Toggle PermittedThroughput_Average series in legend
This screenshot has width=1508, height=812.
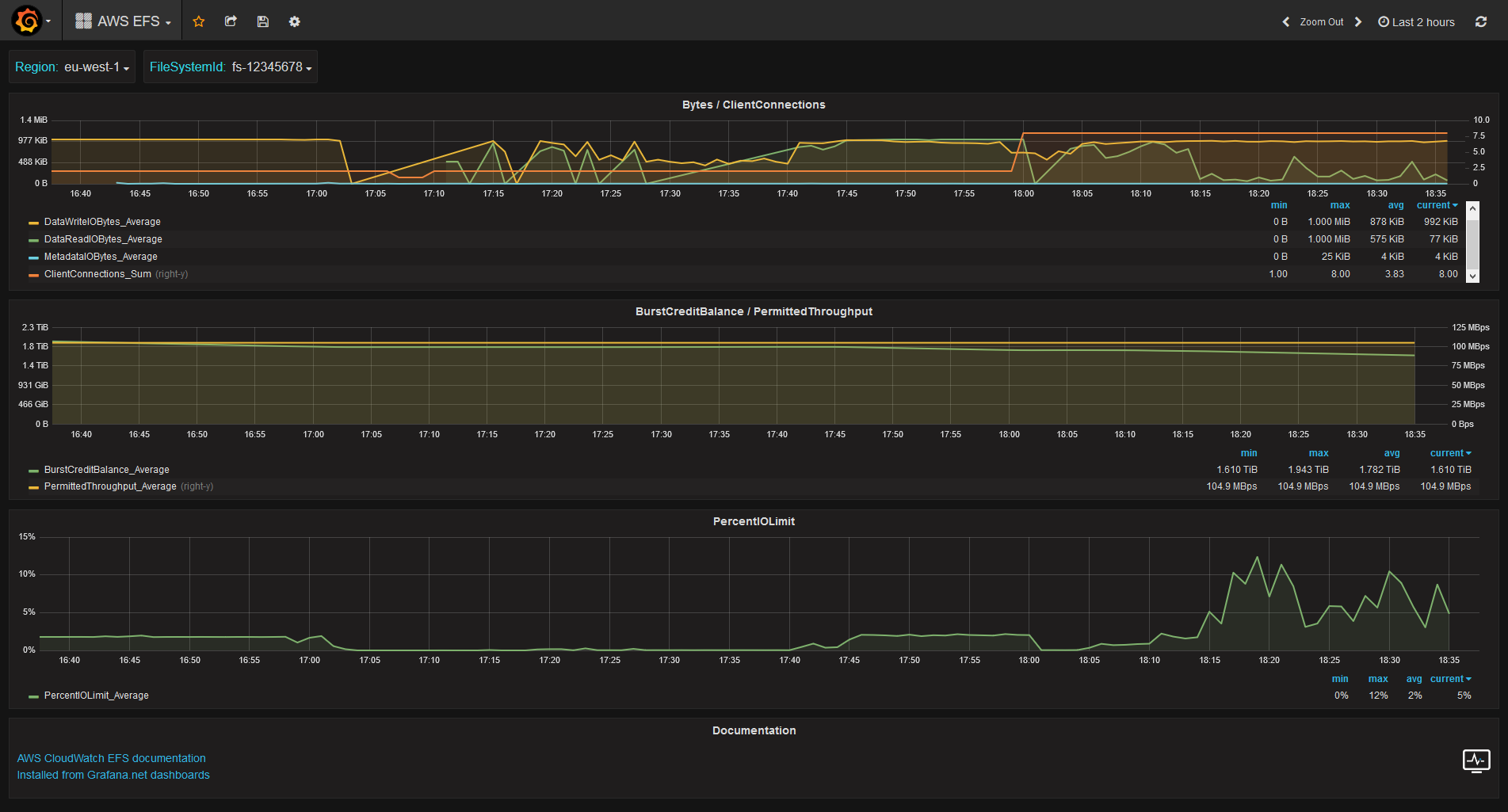[110, 486]
